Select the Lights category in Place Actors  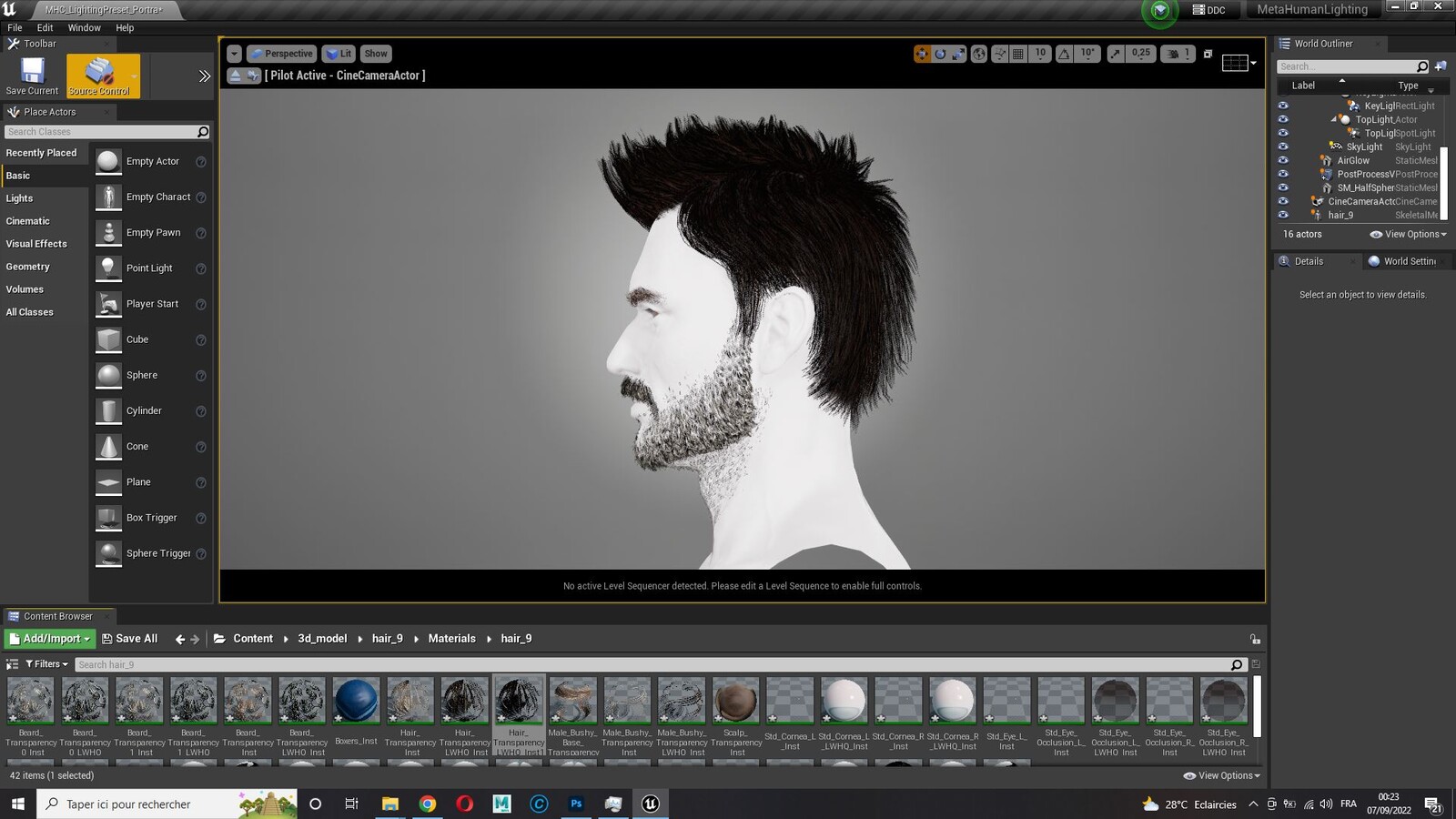[19, 198]
